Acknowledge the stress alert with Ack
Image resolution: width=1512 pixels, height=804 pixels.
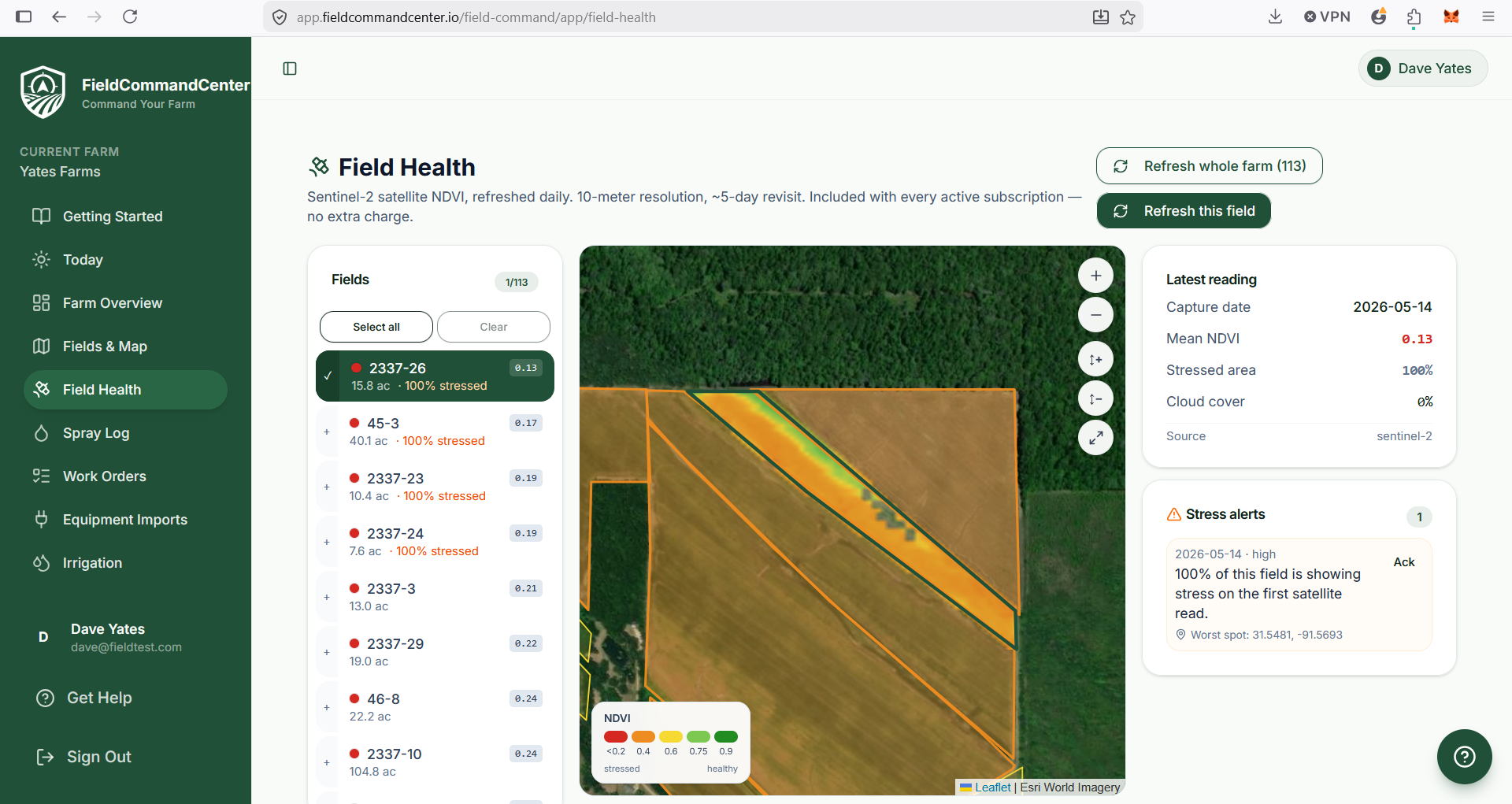[x=1404, y=562]
